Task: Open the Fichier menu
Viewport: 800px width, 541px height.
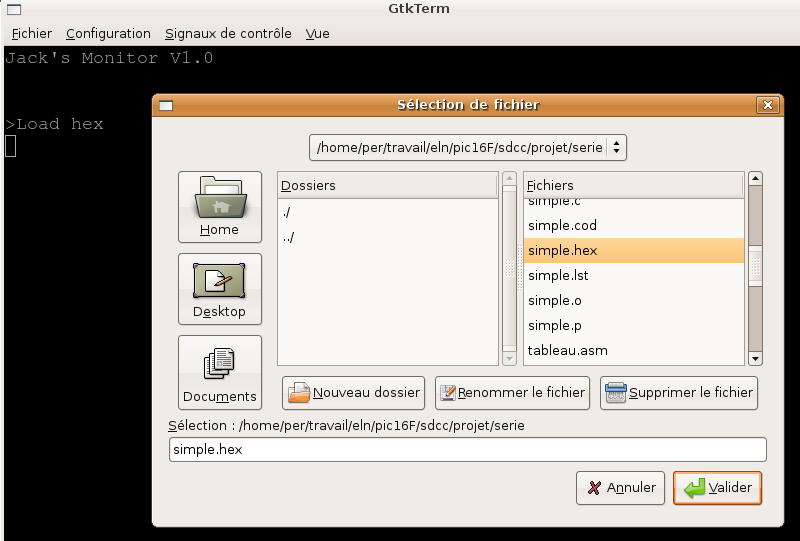Action: click(32, 34)
